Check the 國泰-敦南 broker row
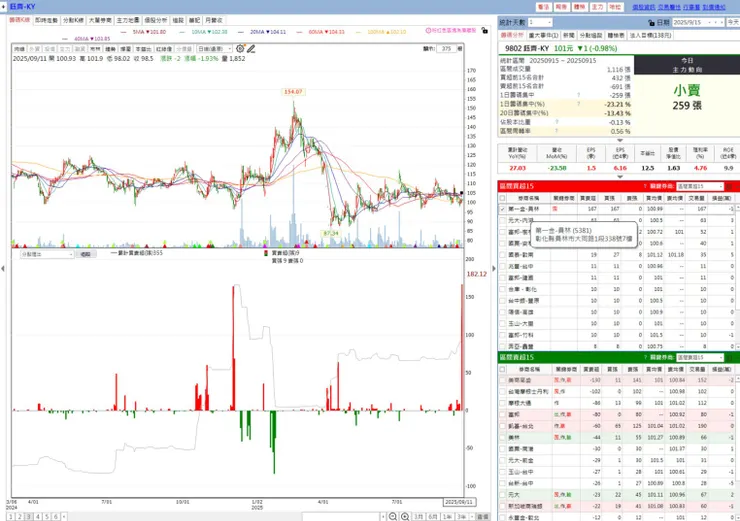 pos(503,255)
